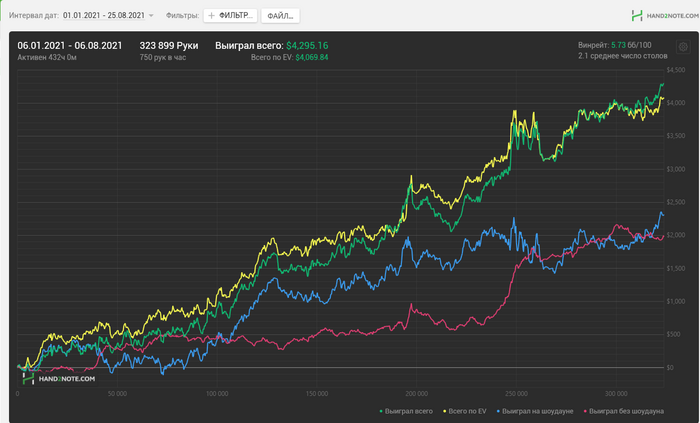Image resolution: width=700 pixels, height=423 pixels.
Task: Click the 323 899 Руки hand count
Action: [x=169, y=46]
